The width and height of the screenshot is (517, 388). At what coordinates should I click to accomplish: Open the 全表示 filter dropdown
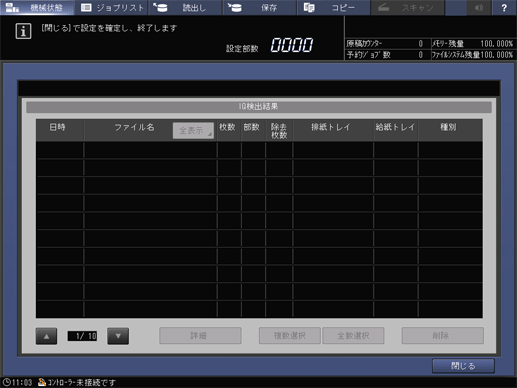pyautogui.click(x=193, y=130)
